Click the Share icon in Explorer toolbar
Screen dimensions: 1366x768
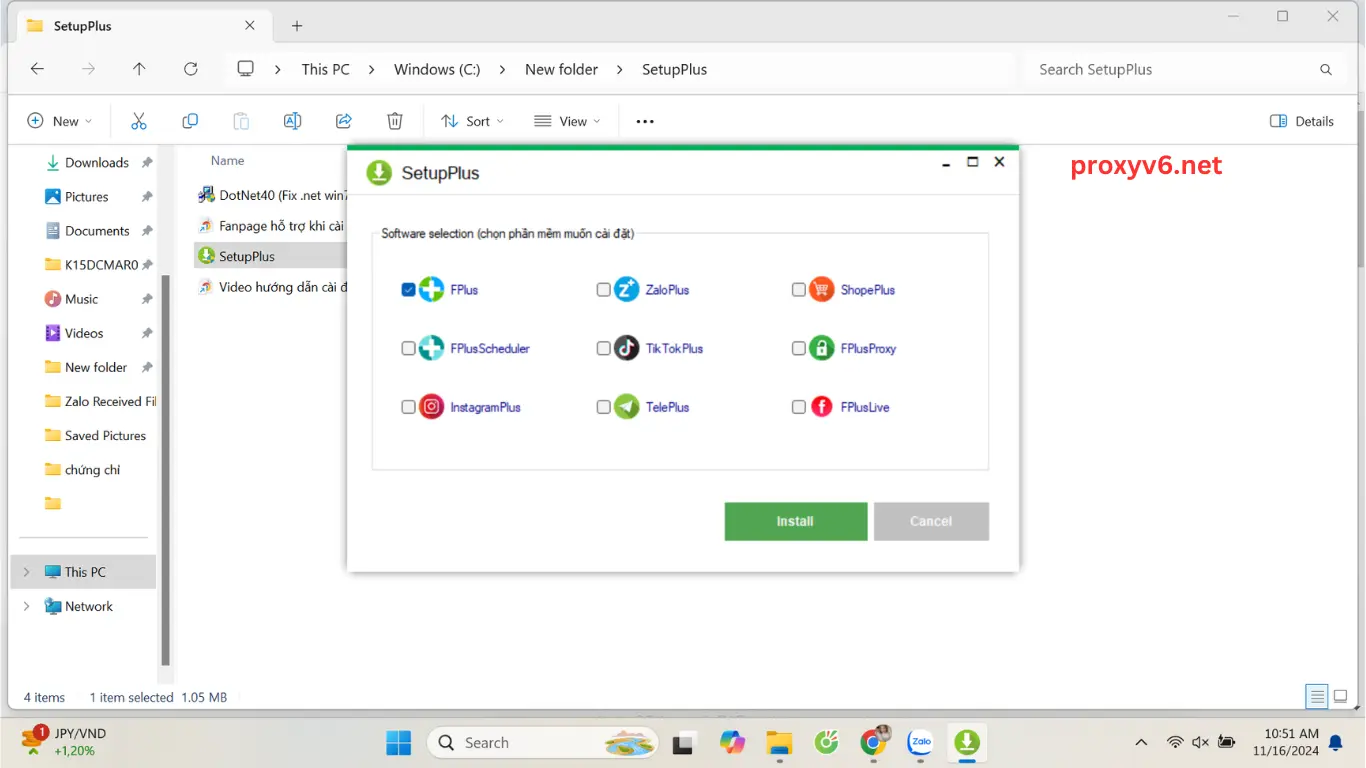point(344,121)
